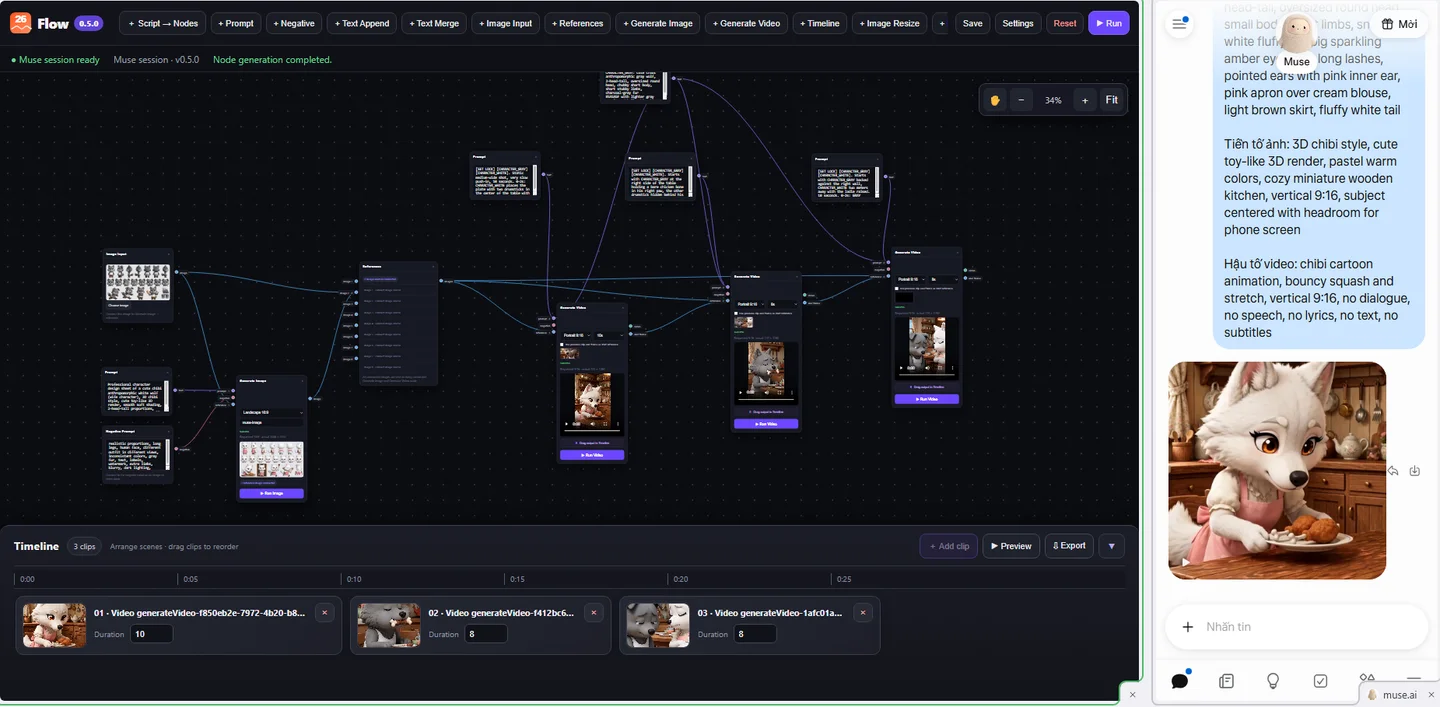Export the timeline
1440x707 pixels.
pos(1069,546)
